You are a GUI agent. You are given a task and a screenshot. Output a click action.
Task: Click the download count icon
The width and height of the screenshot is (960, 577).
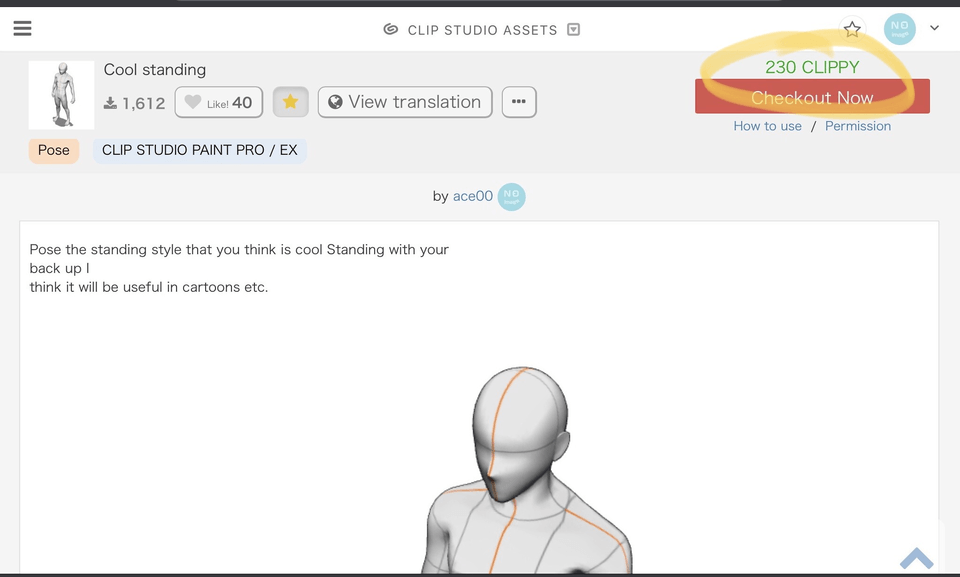pos(110,102)
